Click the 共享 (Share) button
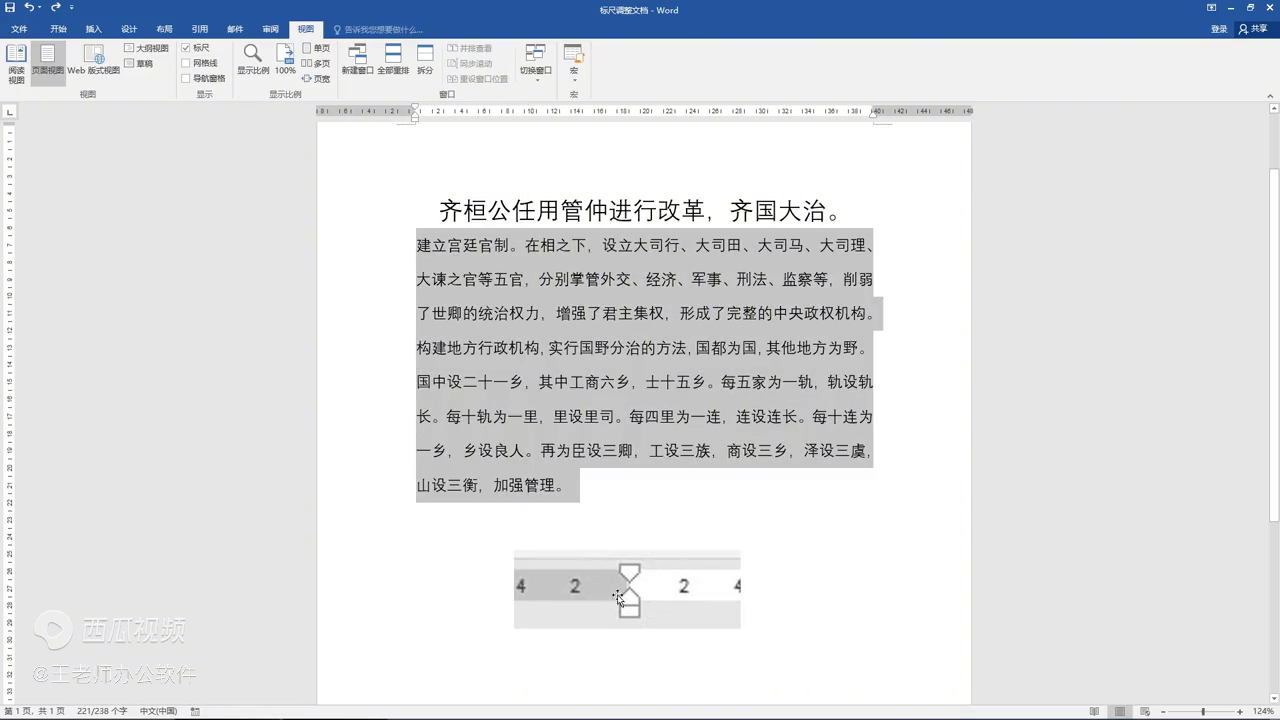 [x=1253, y=29]
